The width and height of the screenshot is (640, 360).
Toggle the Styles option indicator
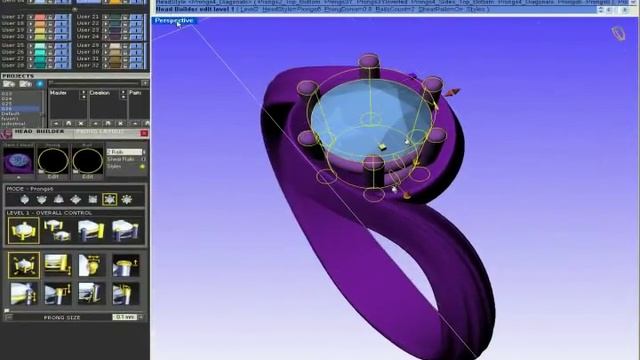pos(142,167)
